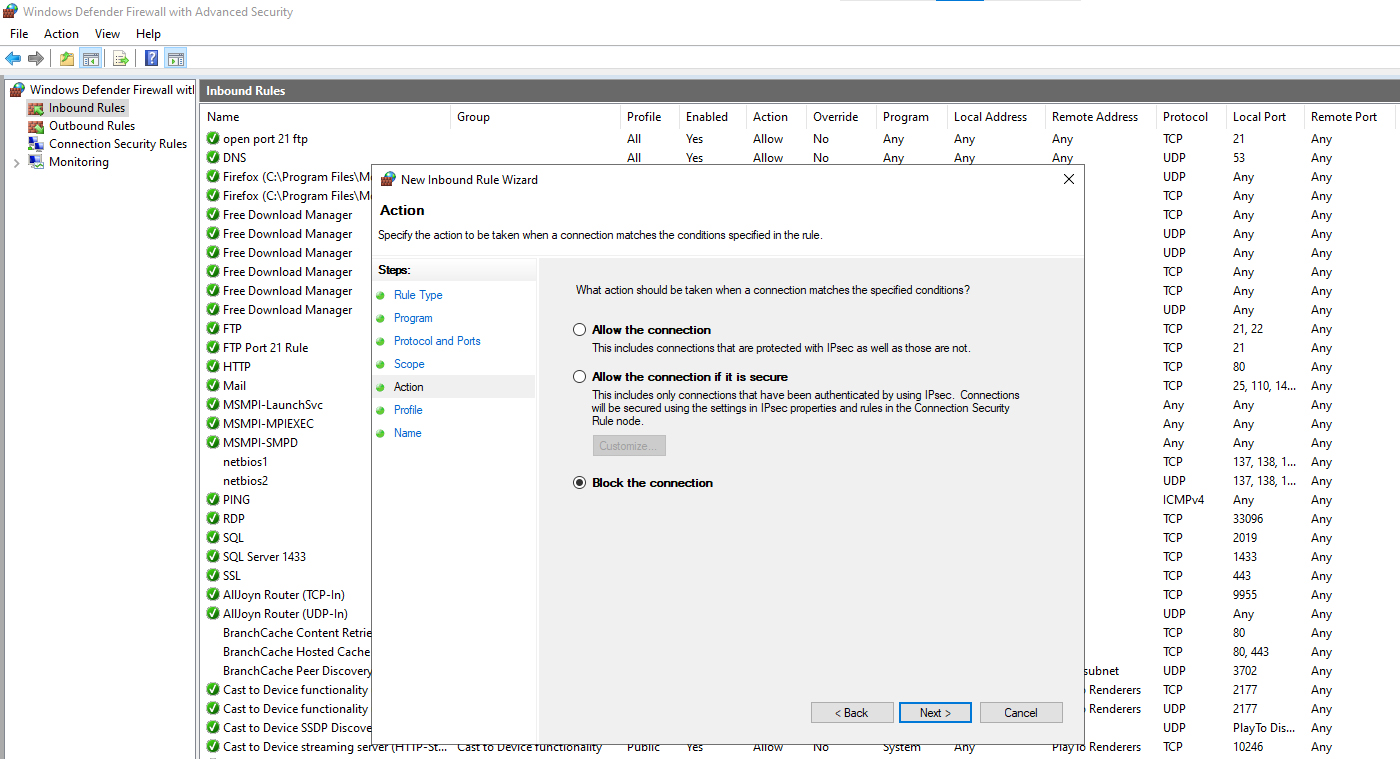Choose Allow the connection if it is secure
Screen dimensions: 1400x759
click(579, 377)
